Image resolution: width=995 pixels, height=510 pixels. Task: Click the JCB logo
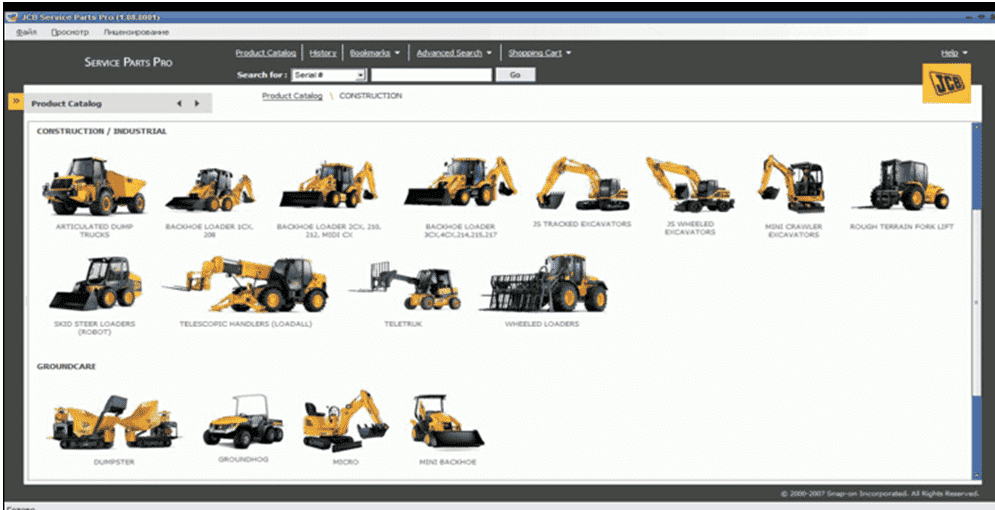[946, 83]
